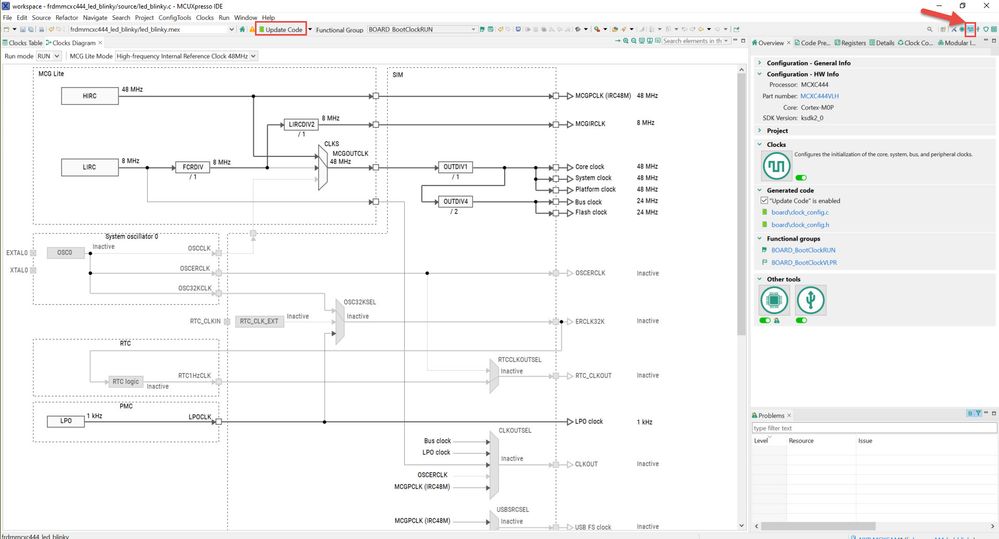The image size is (999, 539).
Task: Toggle the Clocks tool enable switch
Action: (800, 177)
